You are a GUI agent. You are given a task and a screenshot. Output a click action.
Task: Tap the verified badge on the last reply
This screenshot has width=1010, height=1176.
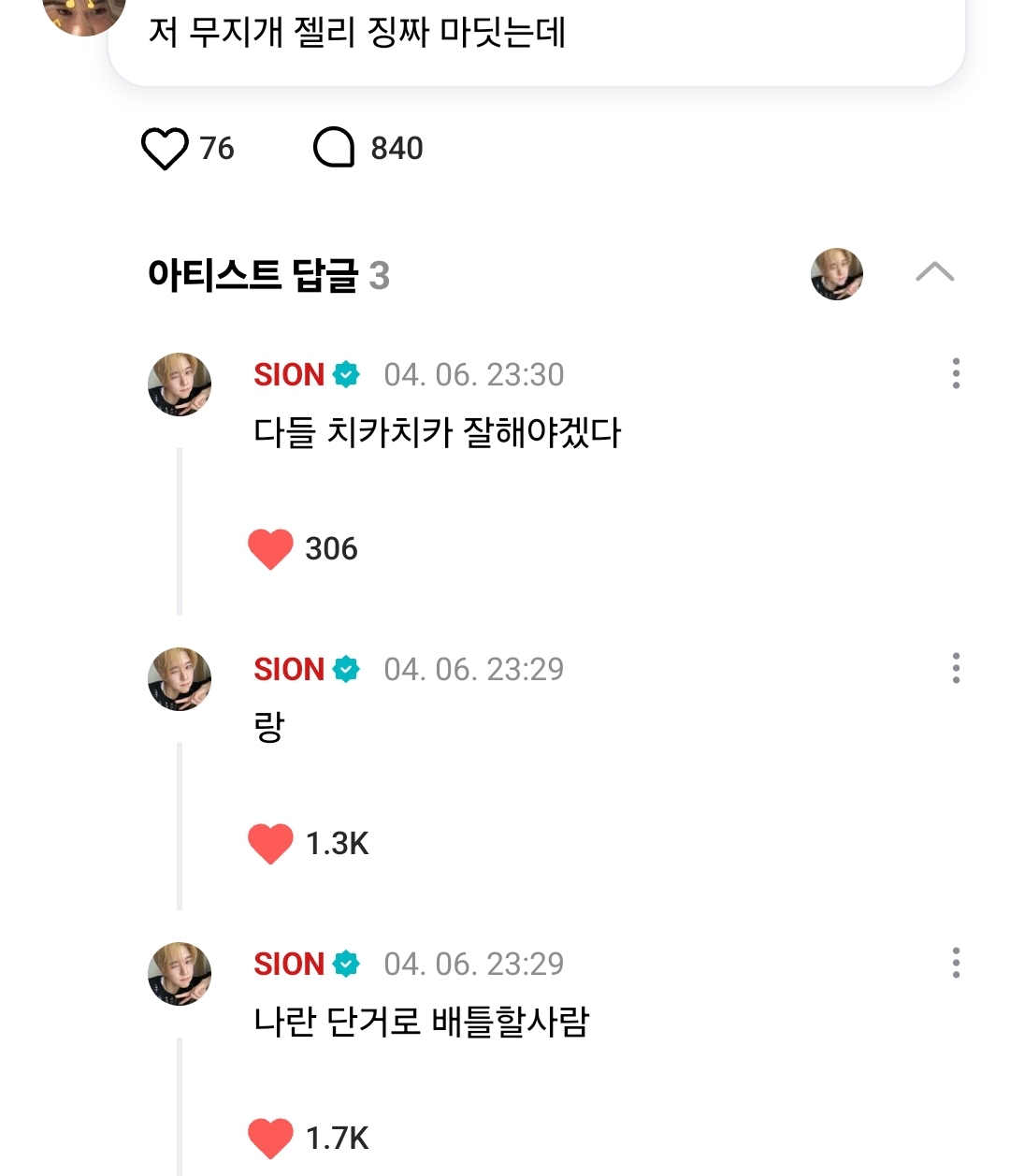point(346,965)
